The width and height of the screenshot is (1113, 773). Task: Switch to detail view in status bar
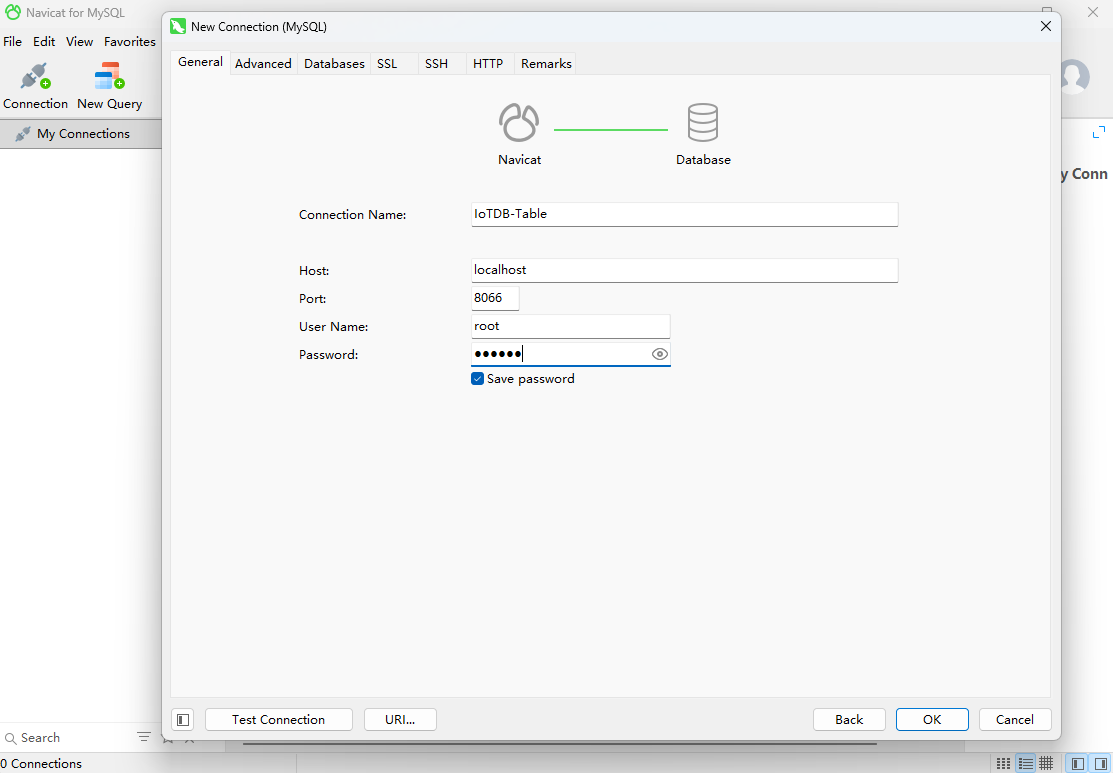click(x=1046, y=763)
